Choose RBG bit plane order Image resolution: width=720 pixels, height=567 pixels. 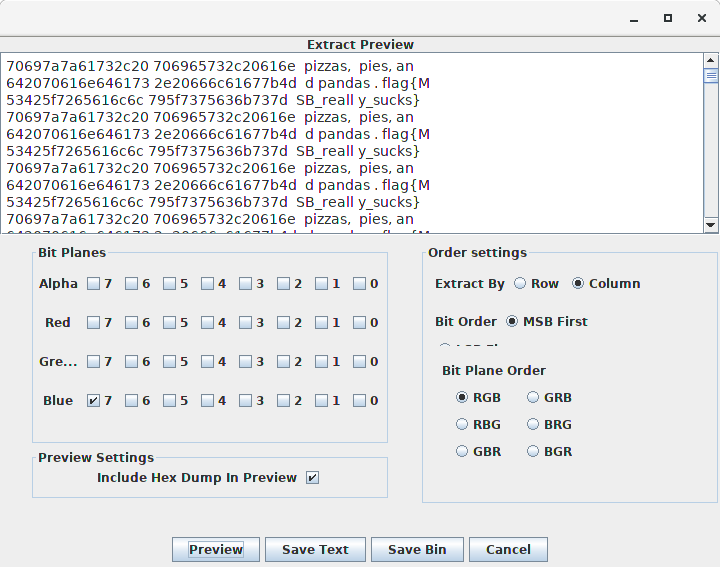(x=462, y=424)
